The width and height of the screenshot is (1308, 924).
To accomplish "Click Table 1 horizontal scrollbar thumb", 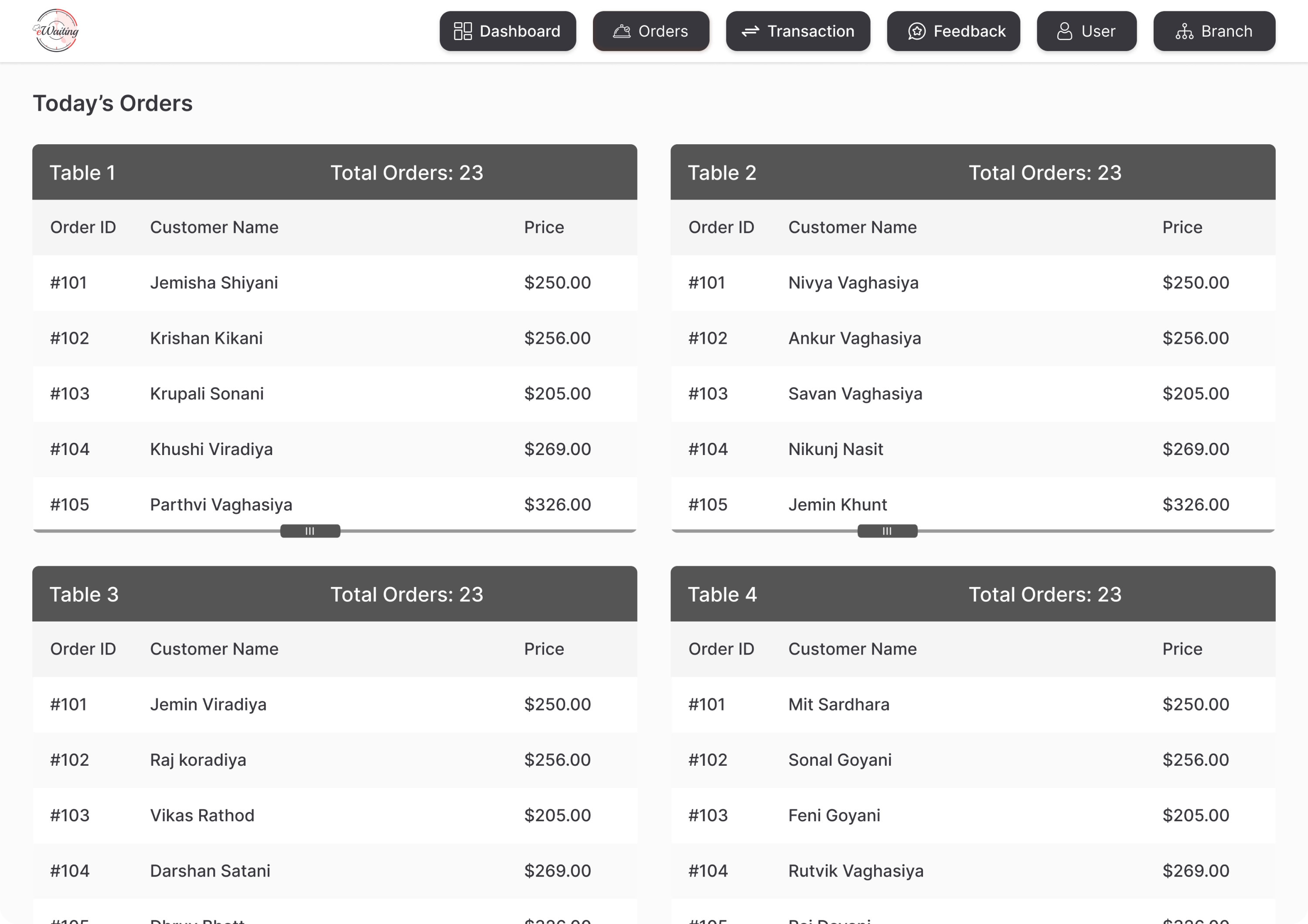I will coord(310,530).
